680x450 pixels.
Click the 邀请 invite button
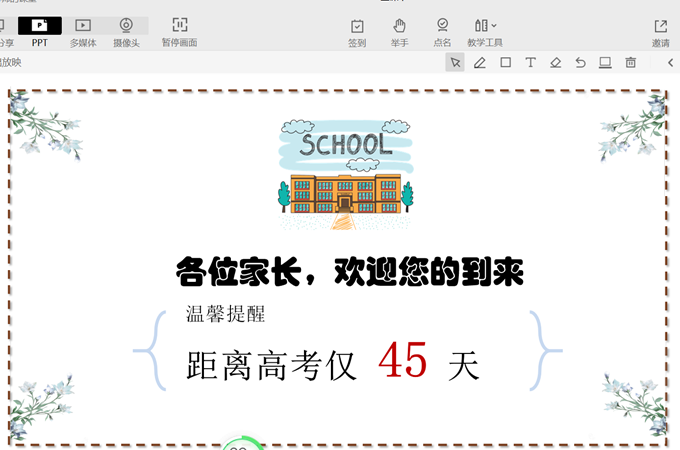660,32
